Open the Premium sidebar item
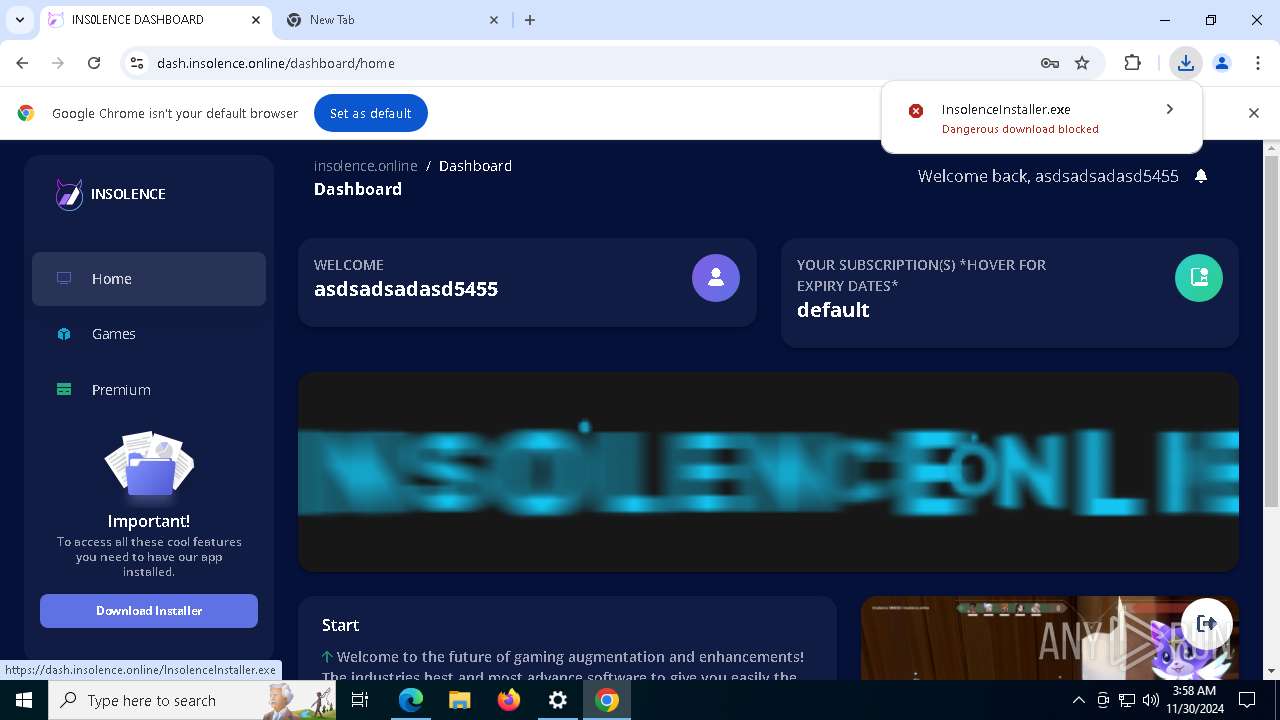The width and height of the screenshot is (1280, 720). click(x=149, y=390)
